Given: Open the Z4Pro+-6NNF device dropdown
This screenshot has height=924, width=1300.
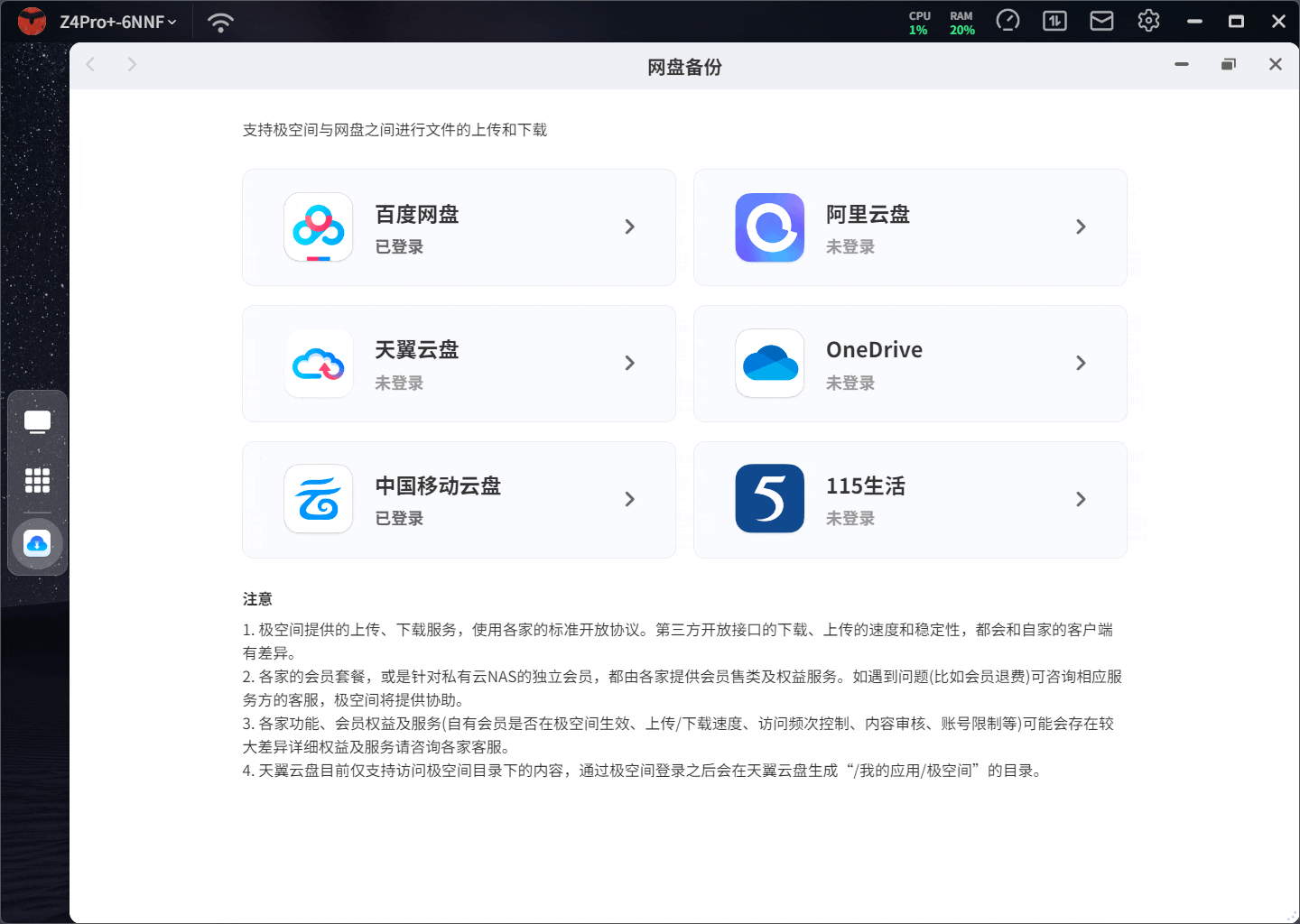Looking at the screenshot, I should click(x=118, y=22).
